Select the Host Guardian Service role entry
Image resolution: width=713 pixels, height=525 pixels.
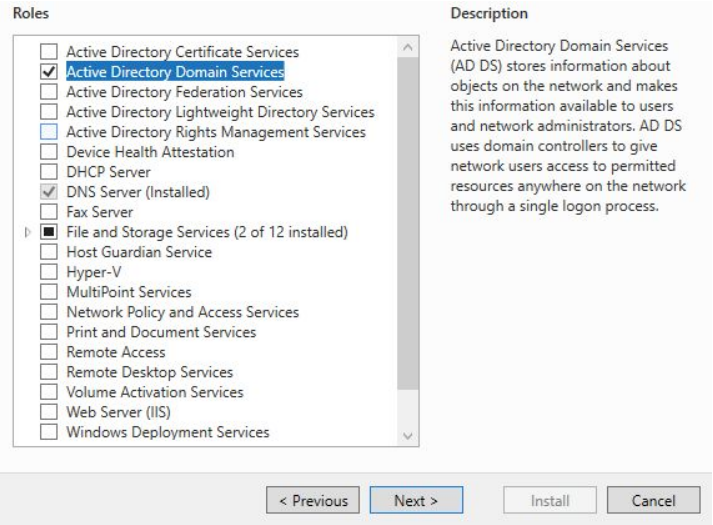[139, 252]
